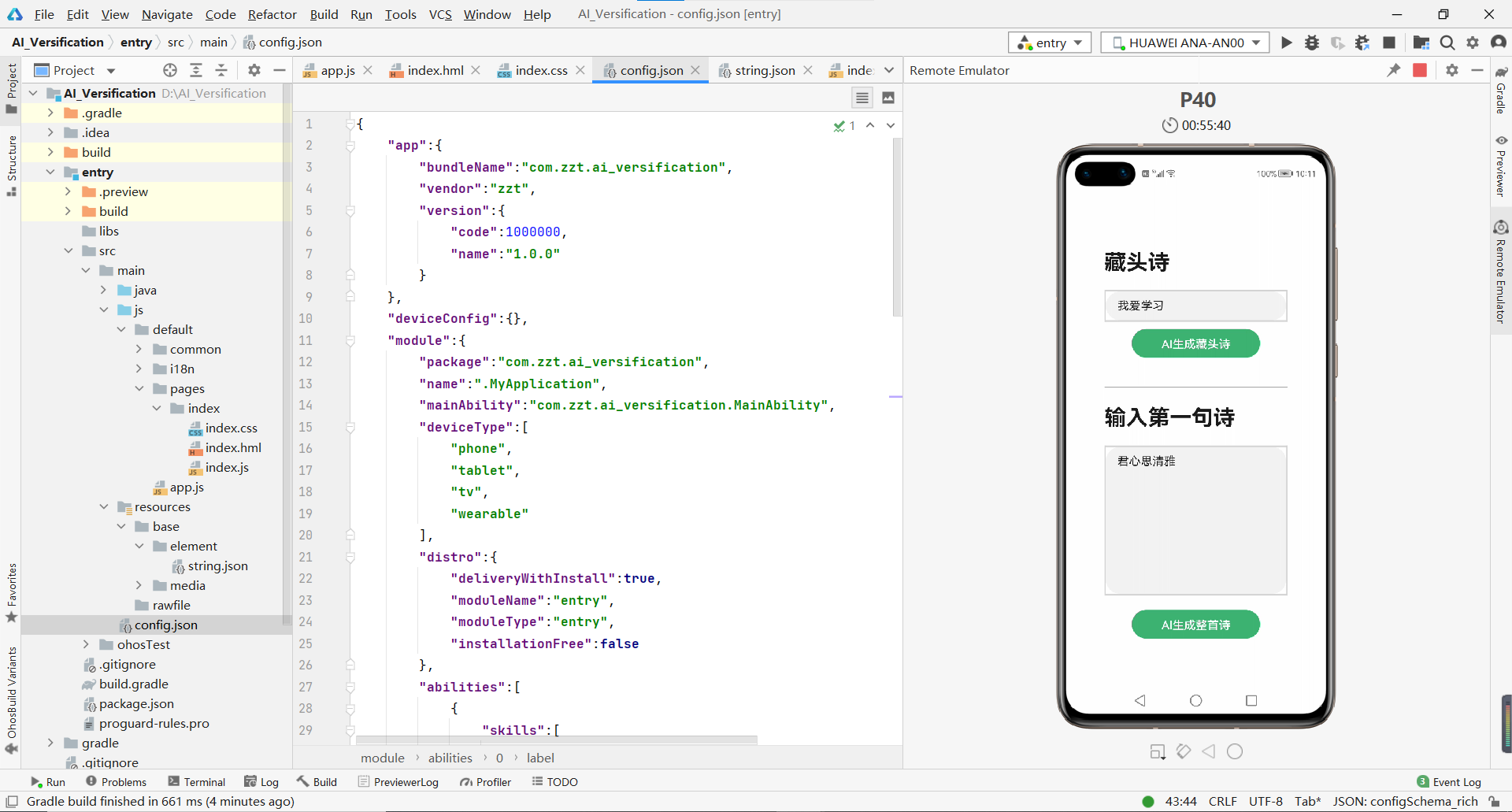Viewport: 1512px width, 812px height.
Task: Show hidden editor tabs dropdown
Action: pyautogui.click(x=889, y=70)
